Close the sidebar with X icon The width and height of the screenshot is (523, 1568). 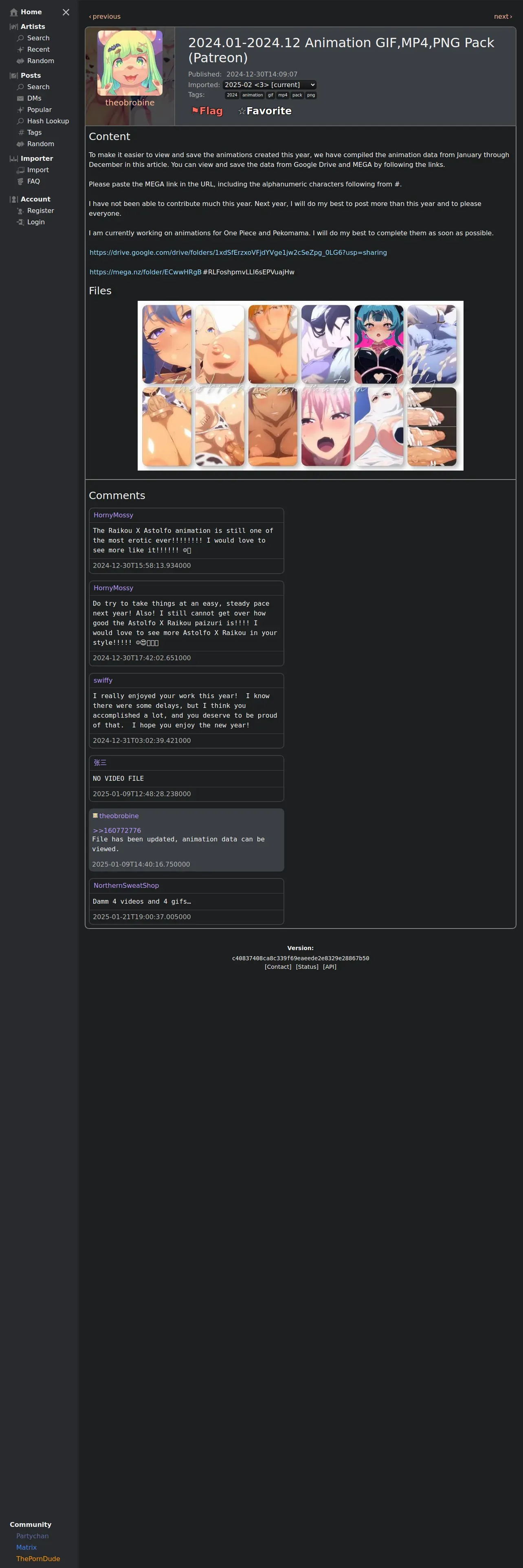(66, 12)
